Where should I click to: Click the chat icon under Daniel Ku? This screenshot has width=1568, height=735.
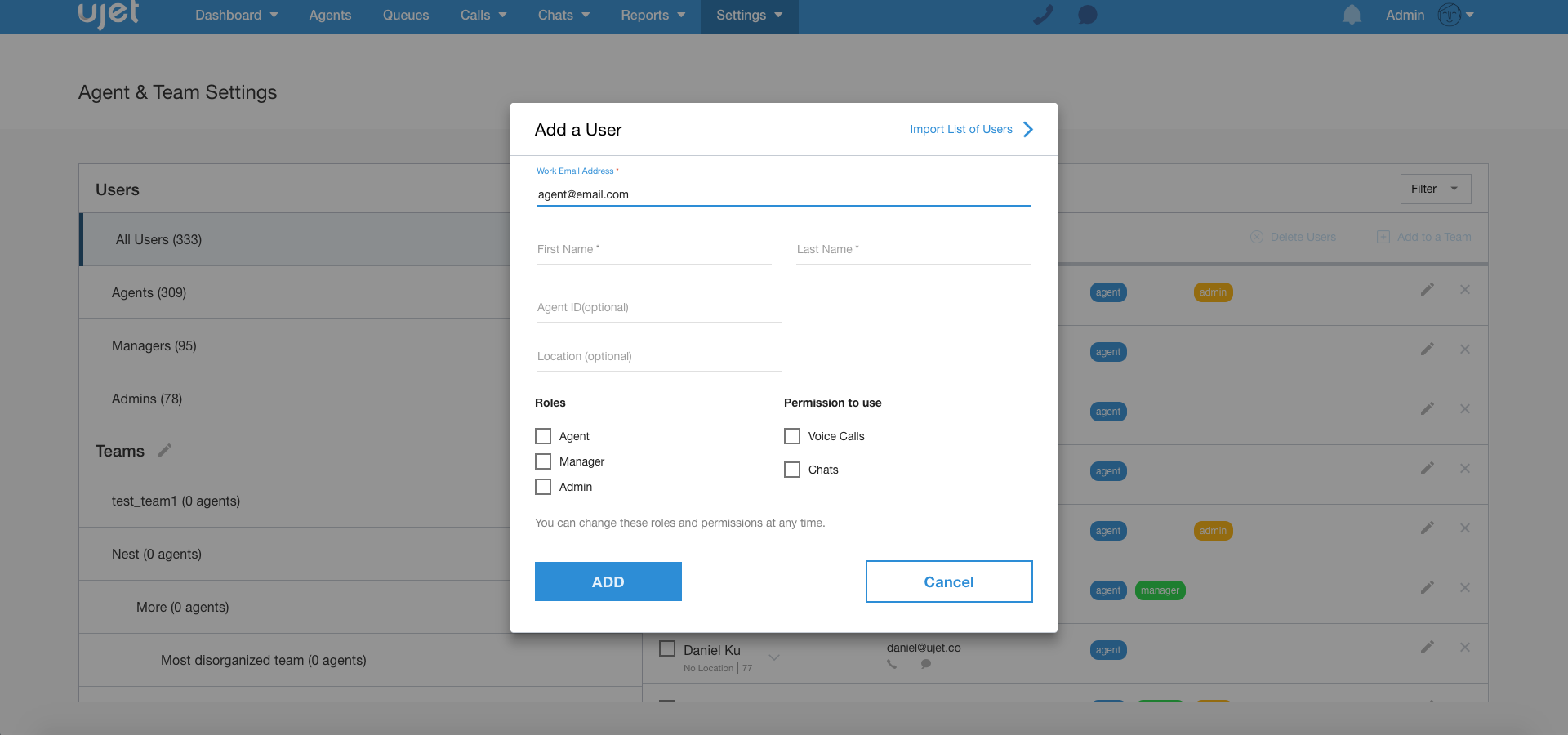pos(926,664)
